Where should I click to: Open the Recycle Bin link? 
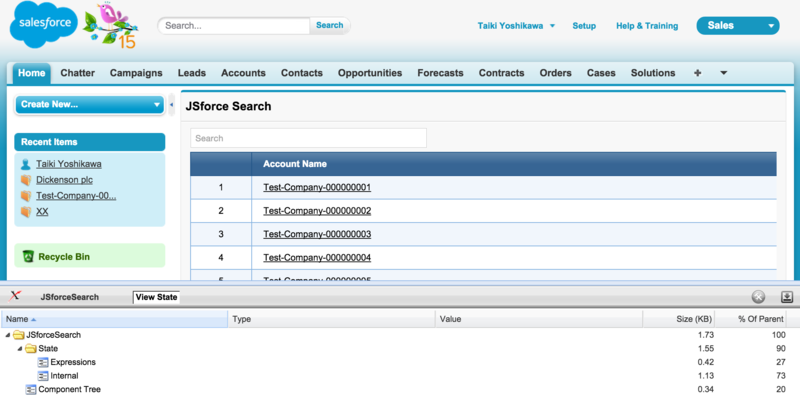[x=64, y=257]
